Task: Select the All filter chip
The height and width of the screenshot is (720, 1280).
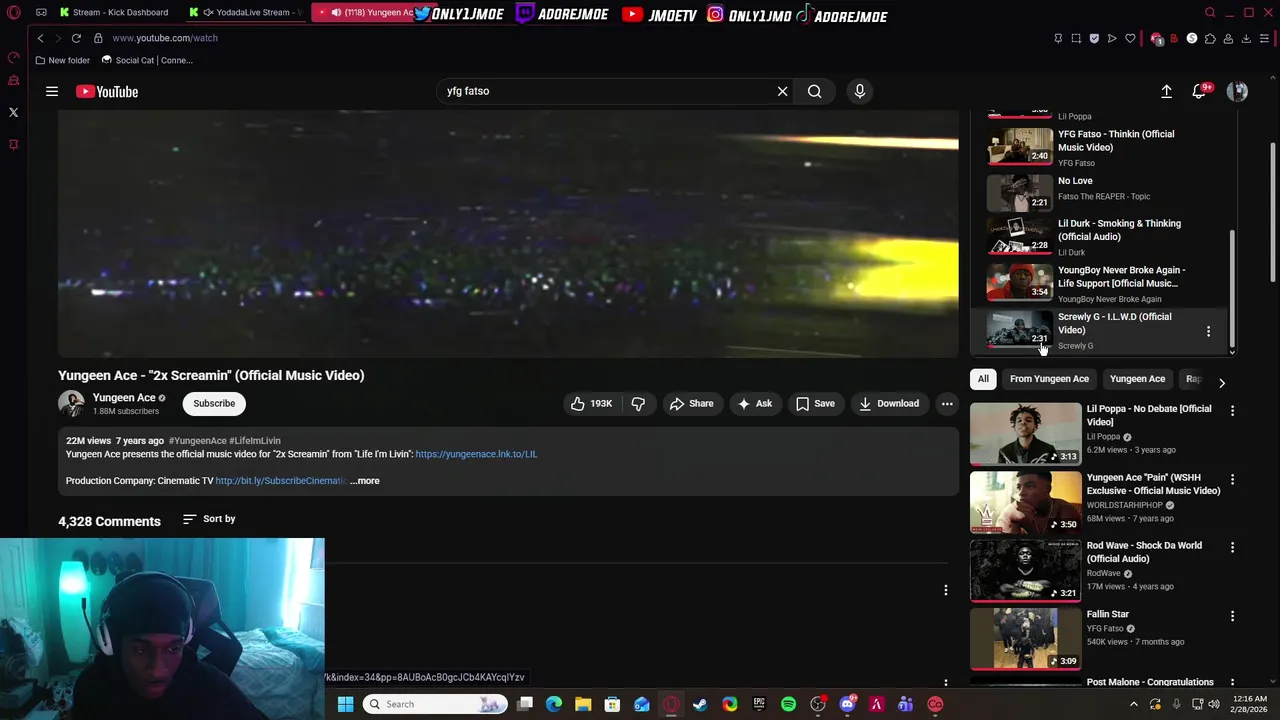Action: [x=983, y=379]
